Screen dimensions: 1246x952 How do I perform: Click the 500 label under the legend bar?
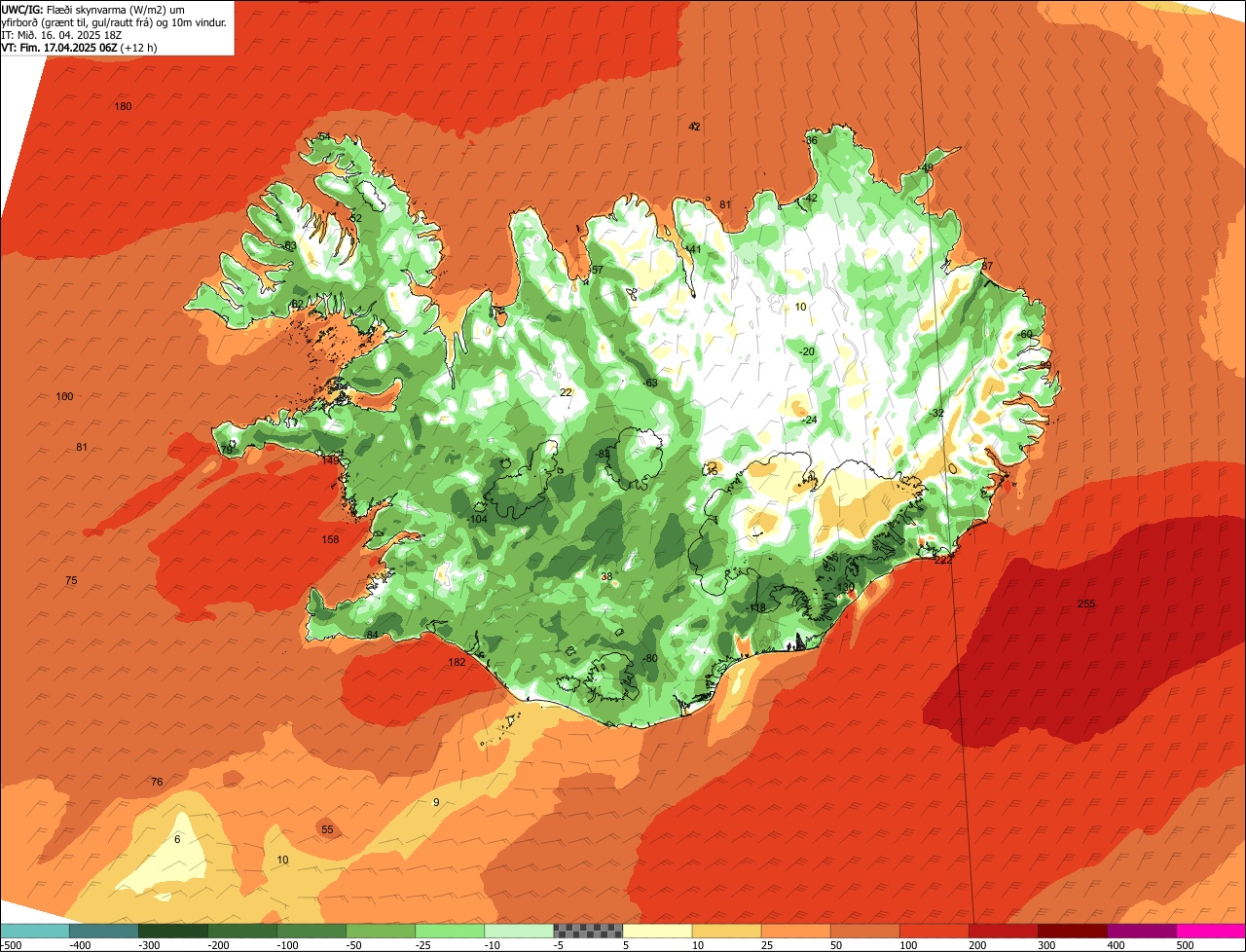1185,944
